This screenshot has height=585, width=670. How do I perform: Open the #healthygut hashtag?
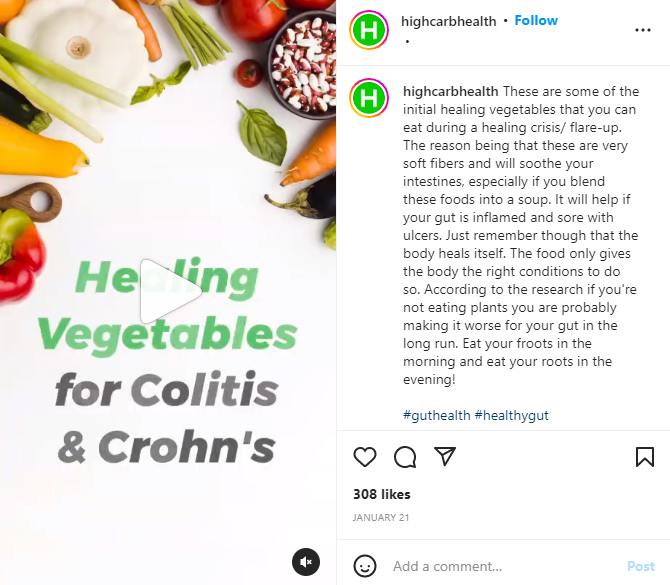pos(511,415)
